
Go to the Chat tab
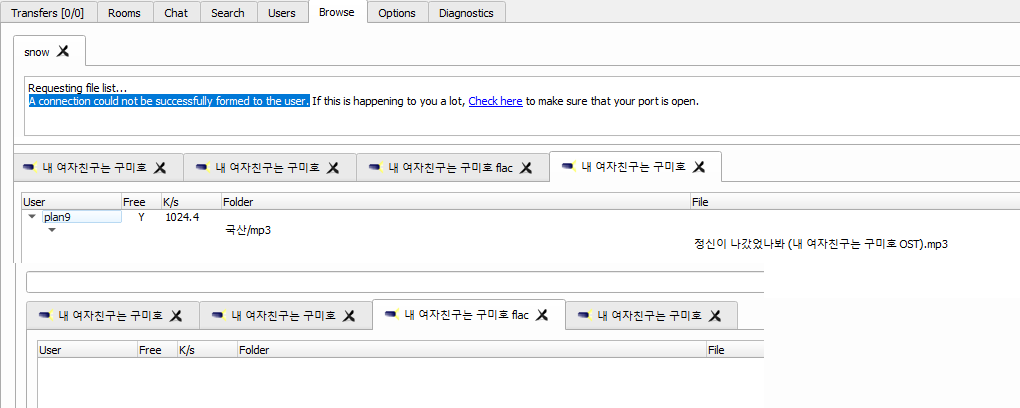pyautogui.click(x=176, y=12)
